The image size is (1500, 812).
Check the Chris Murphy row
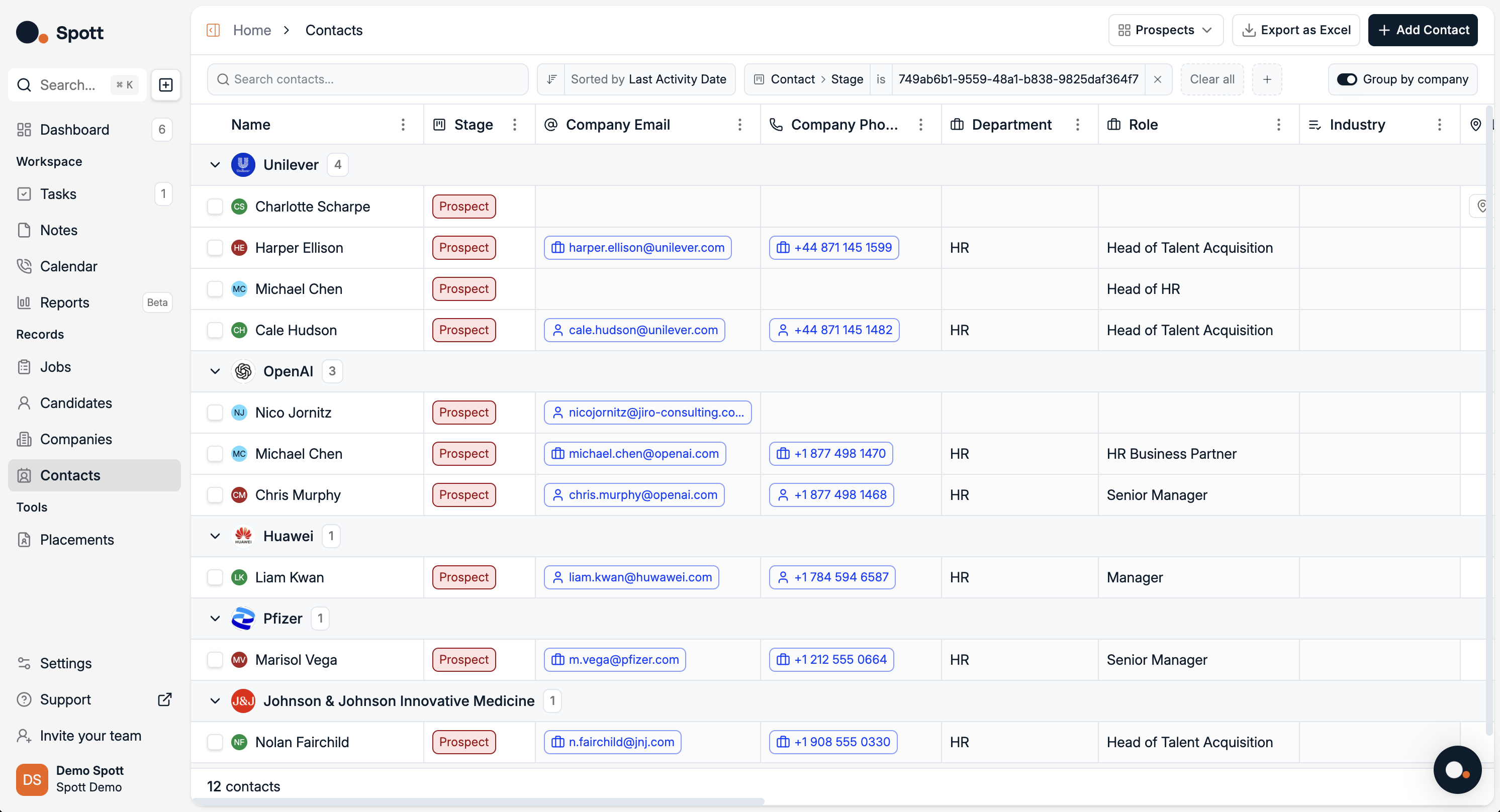pos(216,495)
